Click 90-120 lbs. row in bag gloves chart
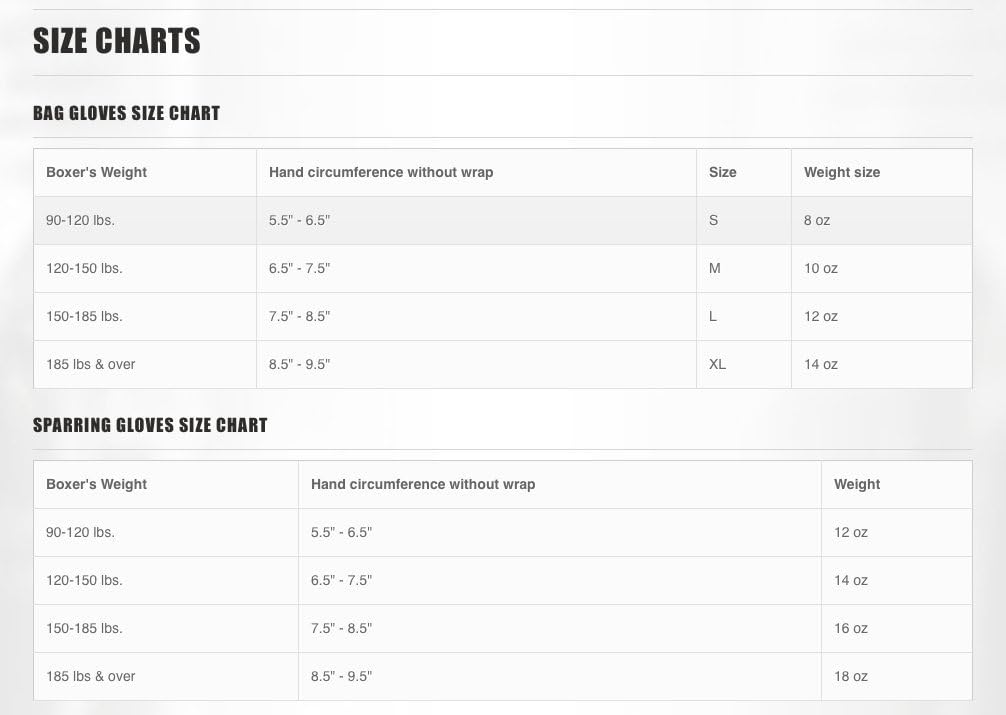Viewport: 1006px width, 715px height. coord(80,220)
